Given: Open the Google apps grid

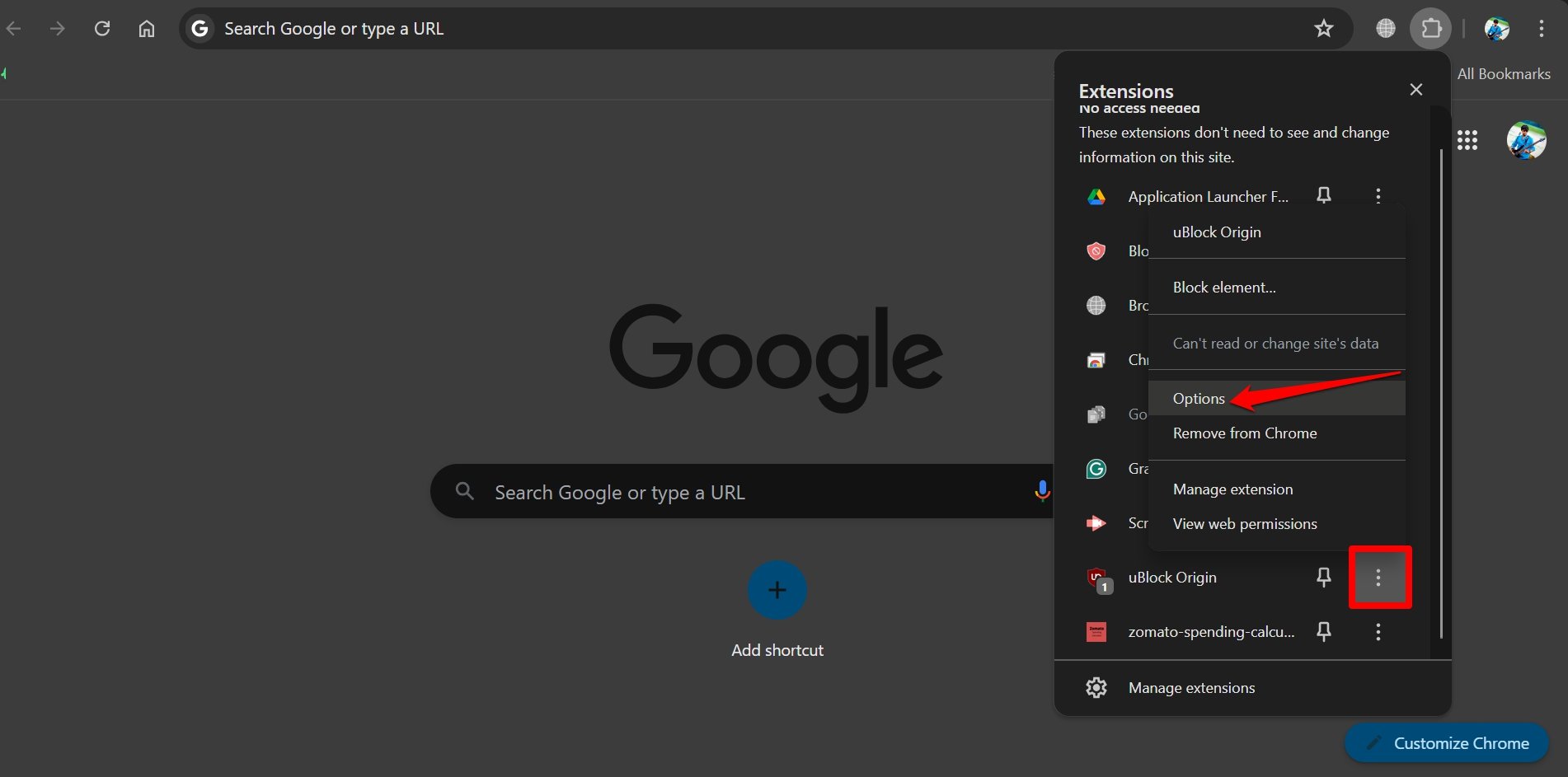Looking at the screenshot, I should pos(1467,140).
